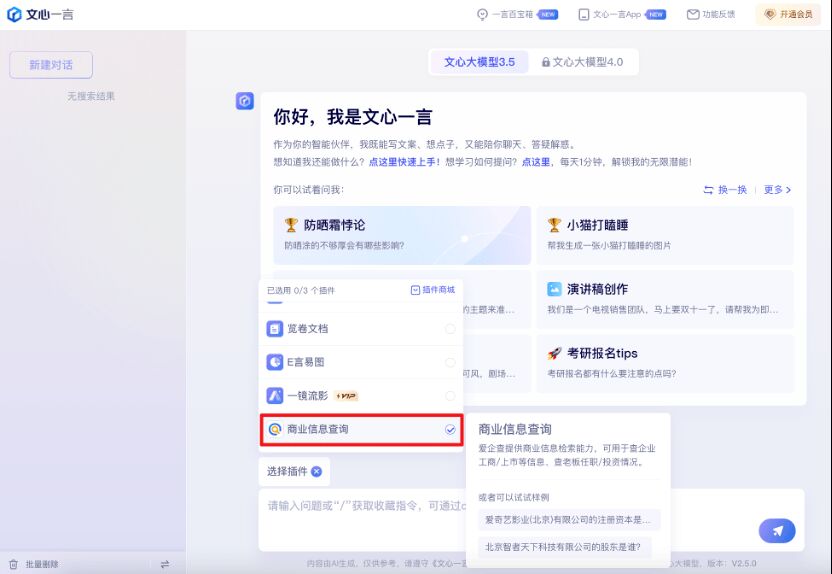
Task: Select the 文心大模型3.5 tab
Action: click(479, 62)
